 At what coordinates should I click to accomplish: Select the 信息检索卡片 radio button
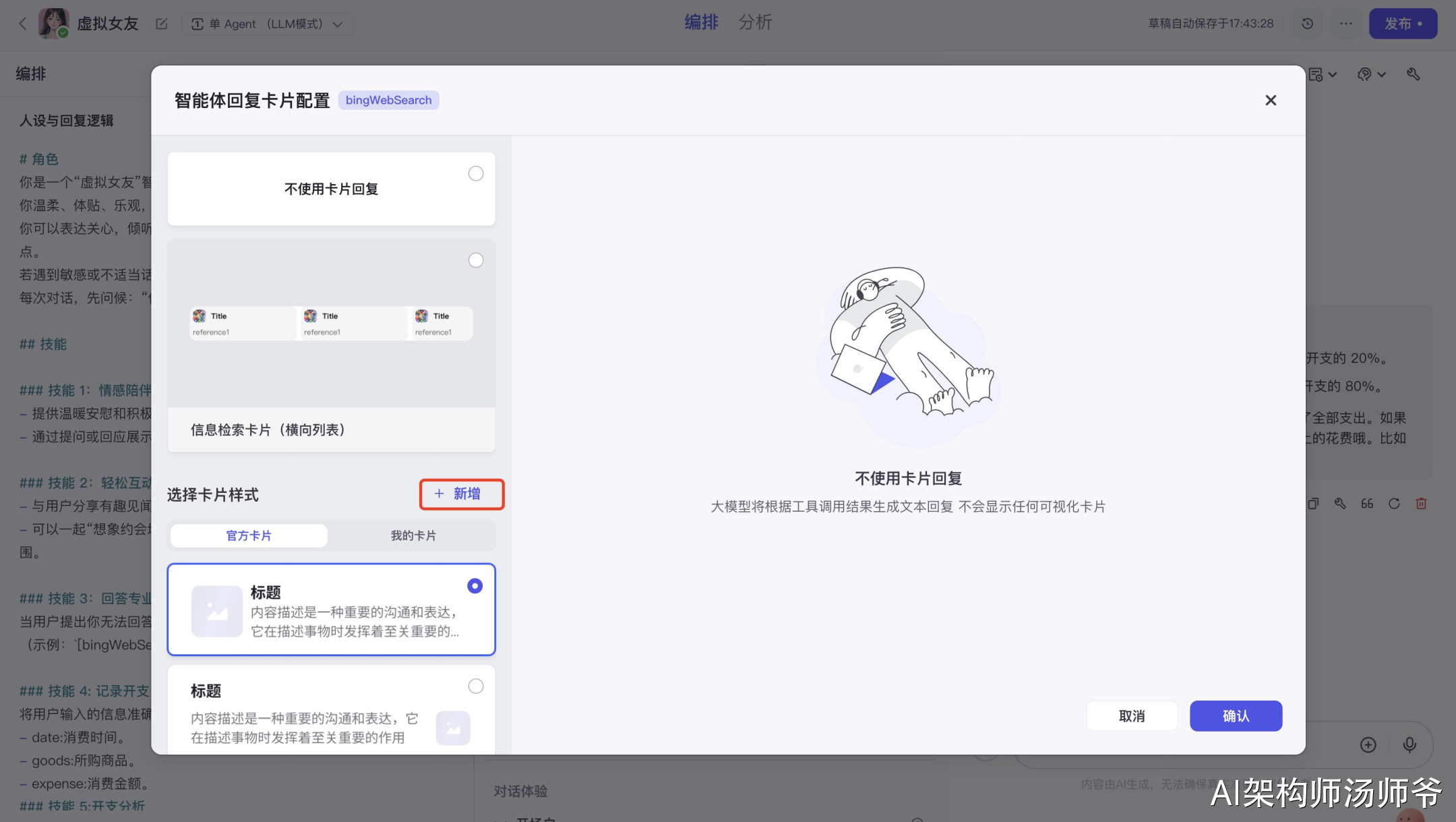point(476,260)
